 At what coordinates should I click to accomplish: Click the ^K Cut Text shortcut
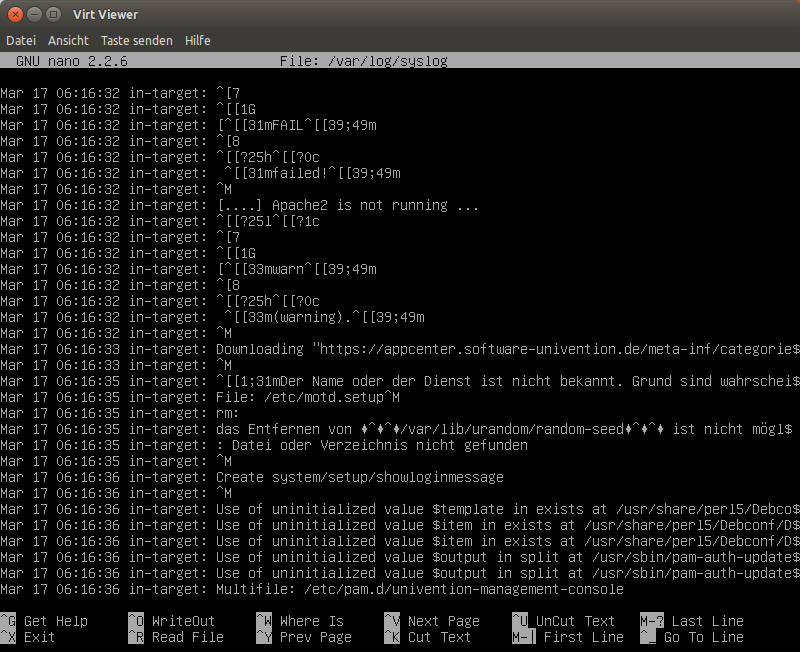pyautogui.click(x=427, y=637)
